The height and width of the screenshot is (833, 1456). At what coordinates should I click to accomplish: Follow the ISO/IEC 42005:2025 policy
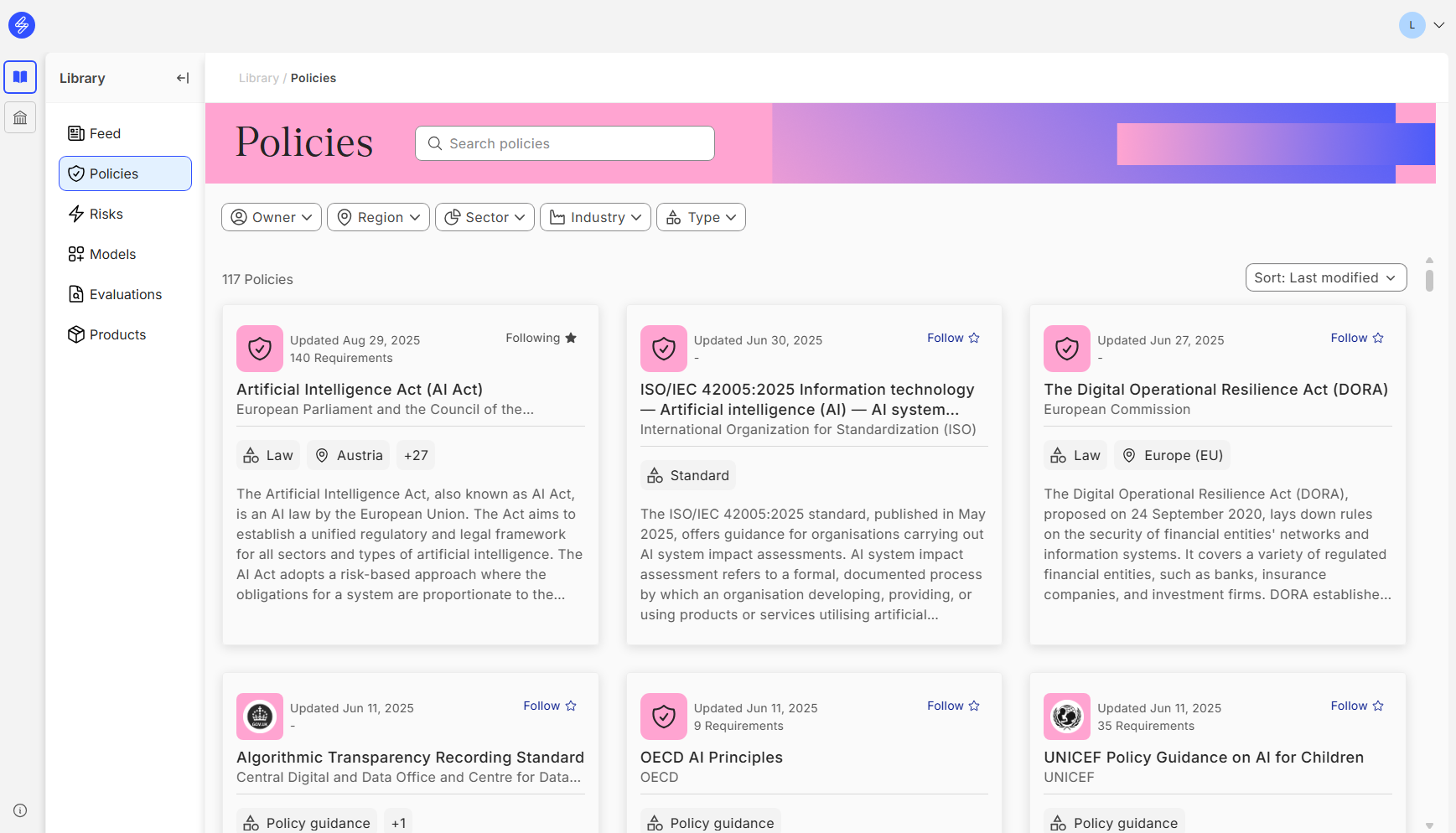coord(953,338)
